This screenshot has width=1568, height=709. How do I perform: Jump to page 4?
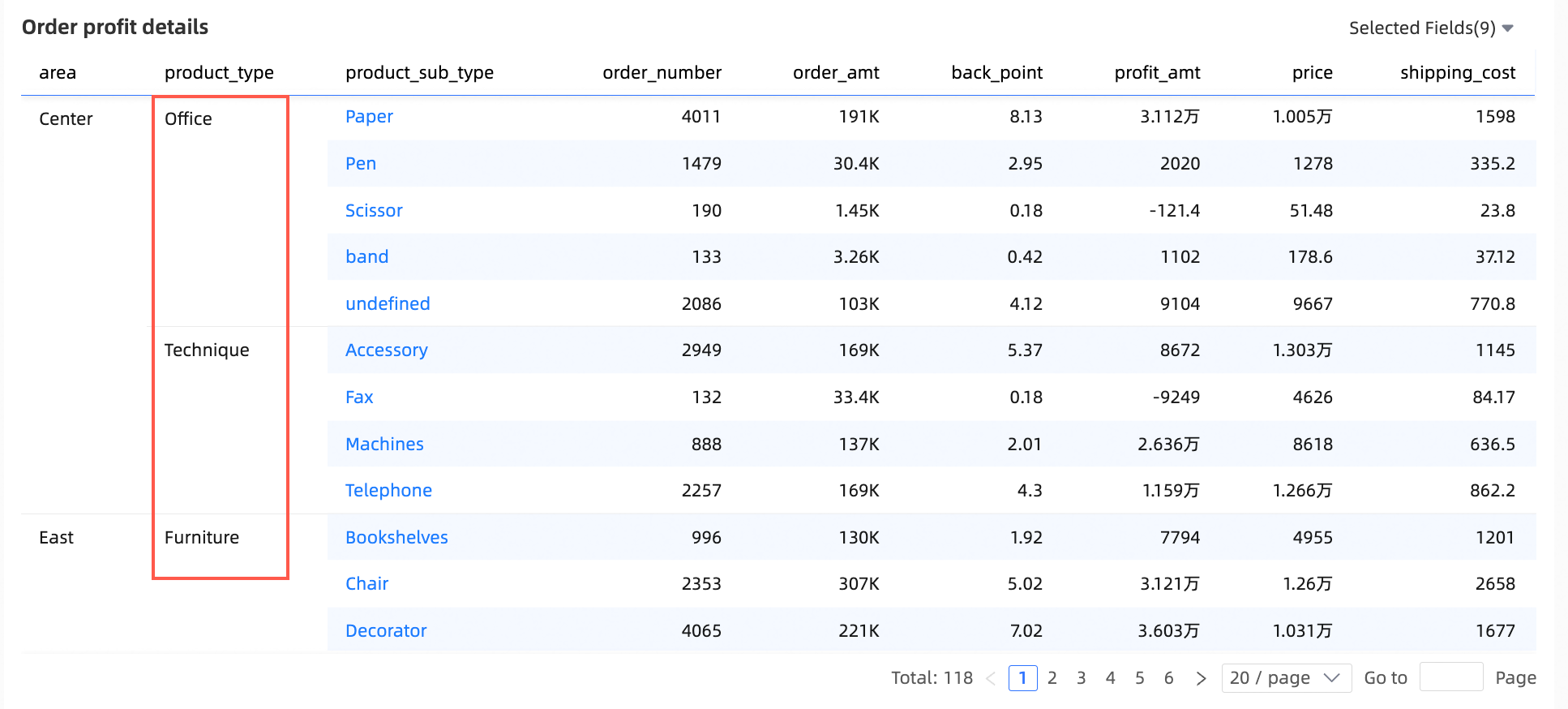[x=1110, y=677]
